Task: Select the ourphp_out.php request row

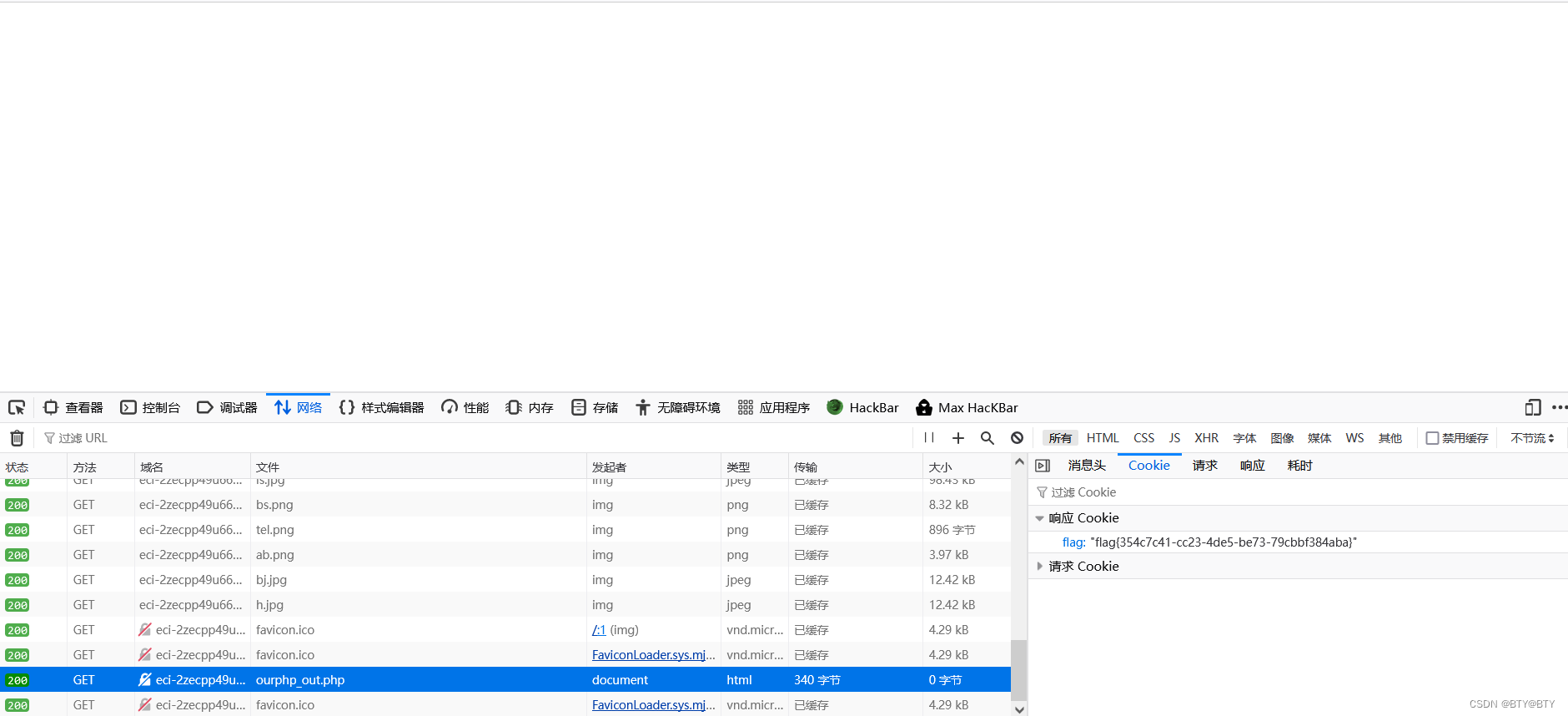Action: click(x=505, y=680)
